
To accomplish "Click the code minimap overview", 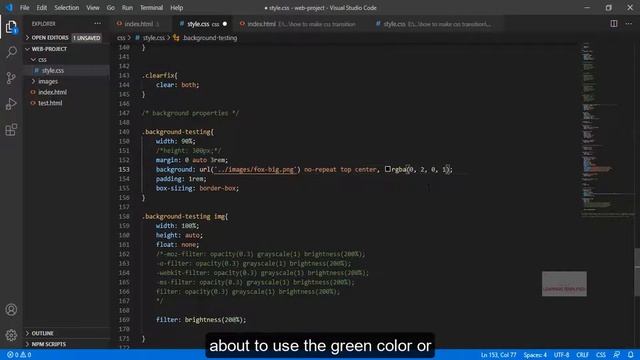I will (x=607, y=131).
